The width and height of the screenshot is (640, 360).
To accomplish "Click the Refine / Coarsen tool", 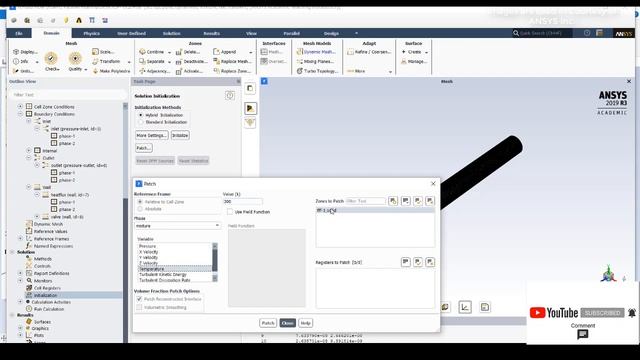I will 369,52.
